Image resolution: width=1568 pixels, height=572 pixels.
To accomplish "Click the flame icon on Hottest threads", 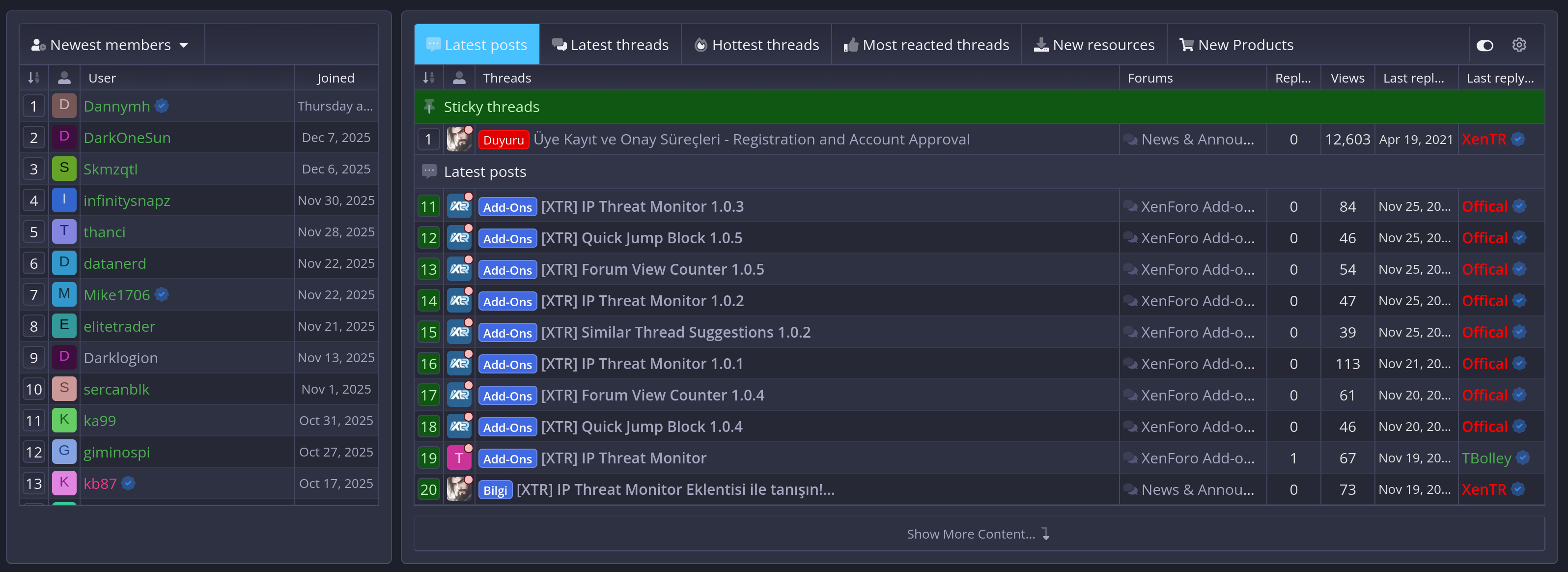I will tap(701, 44).
